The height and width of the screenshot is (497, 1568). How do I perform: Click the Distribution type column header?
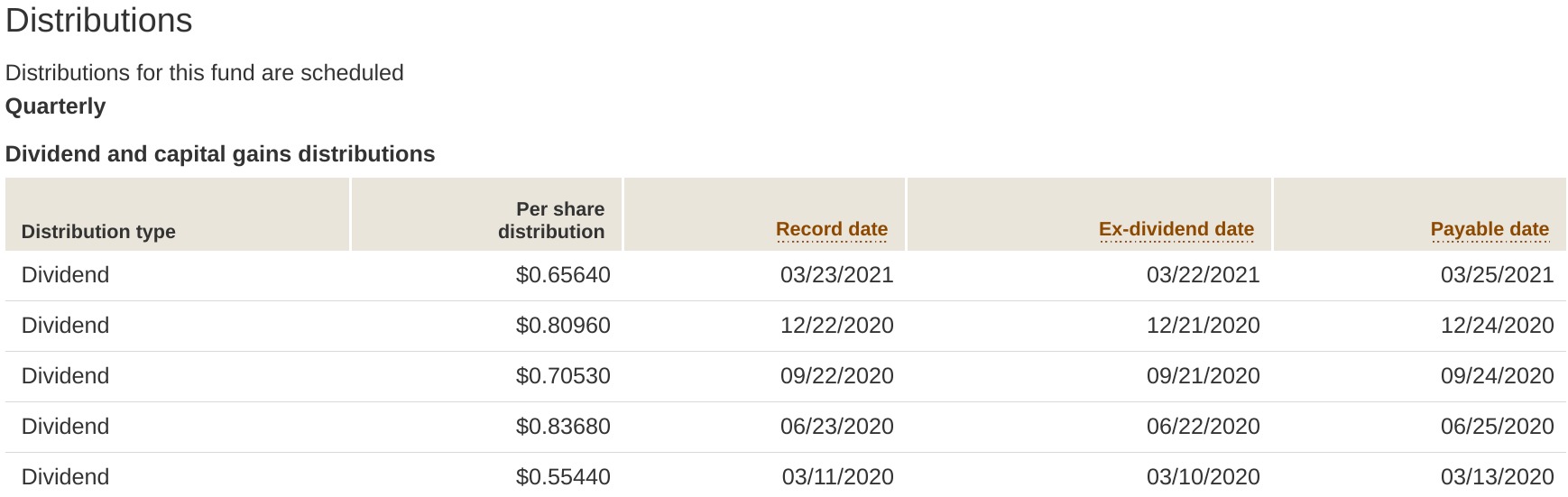pos(98,232)
